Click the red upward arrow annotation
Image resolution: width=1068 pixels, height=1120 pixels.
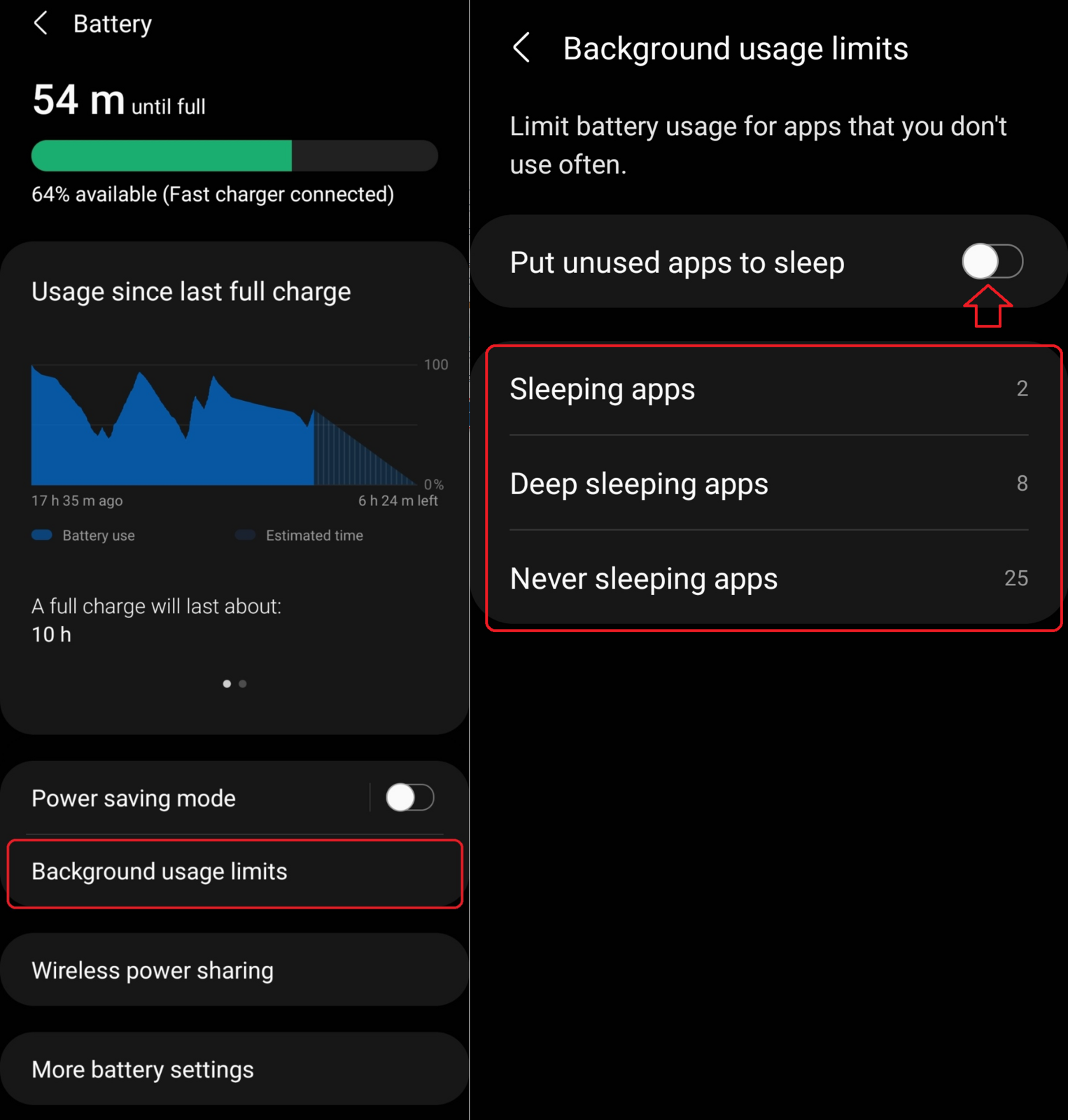point(988,306)
